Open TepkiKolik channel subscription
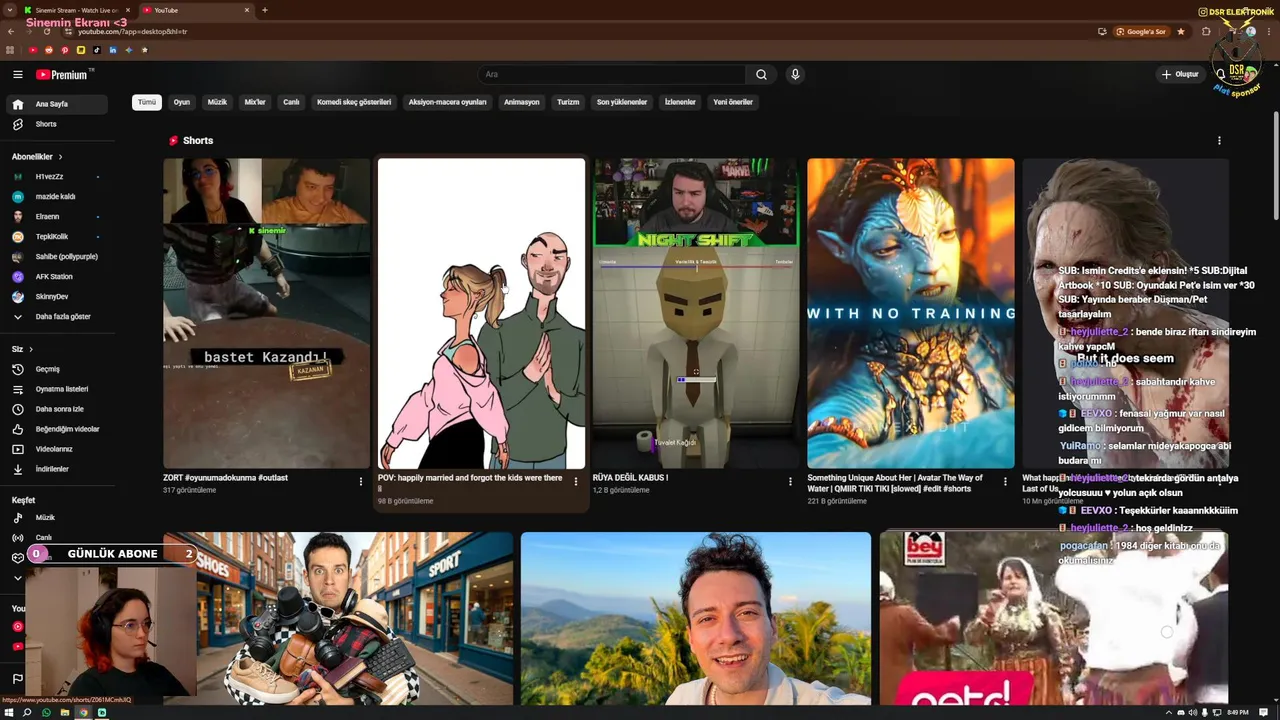 [x=56, y=237]
